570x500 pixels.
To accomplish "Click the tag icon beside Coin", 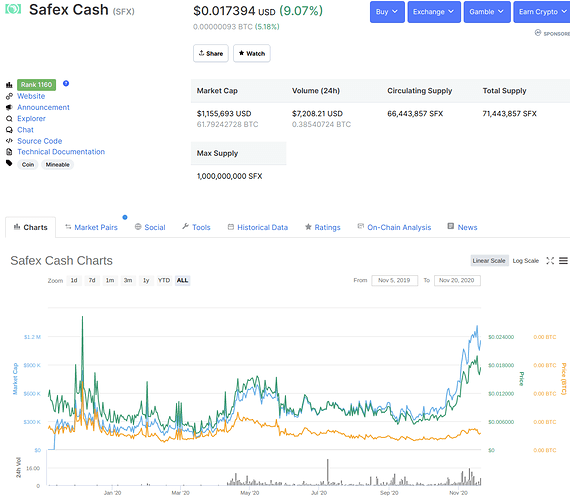I will click(x=9, y=163).
